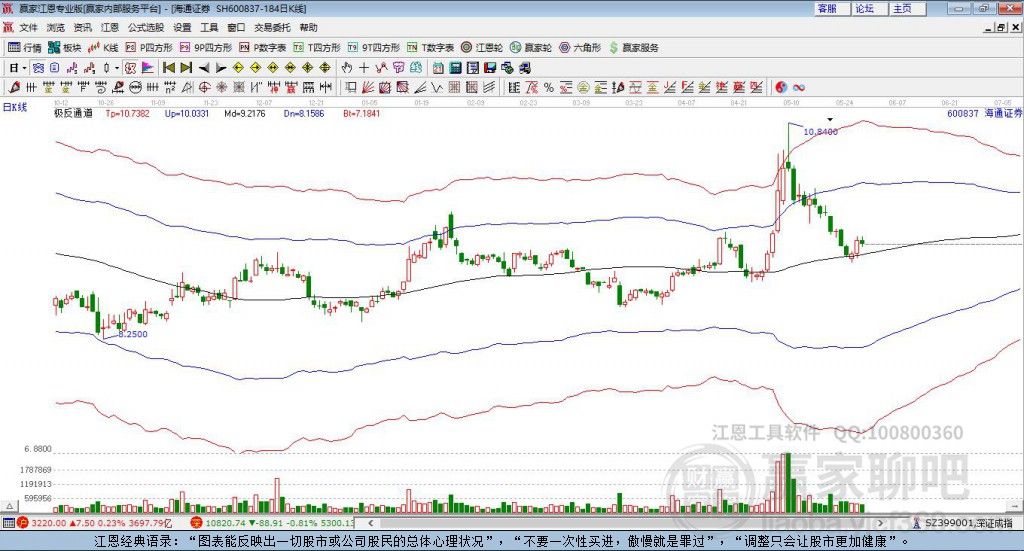
Task: Open the 六角形 hexagon tool
Action: [580, 48]
